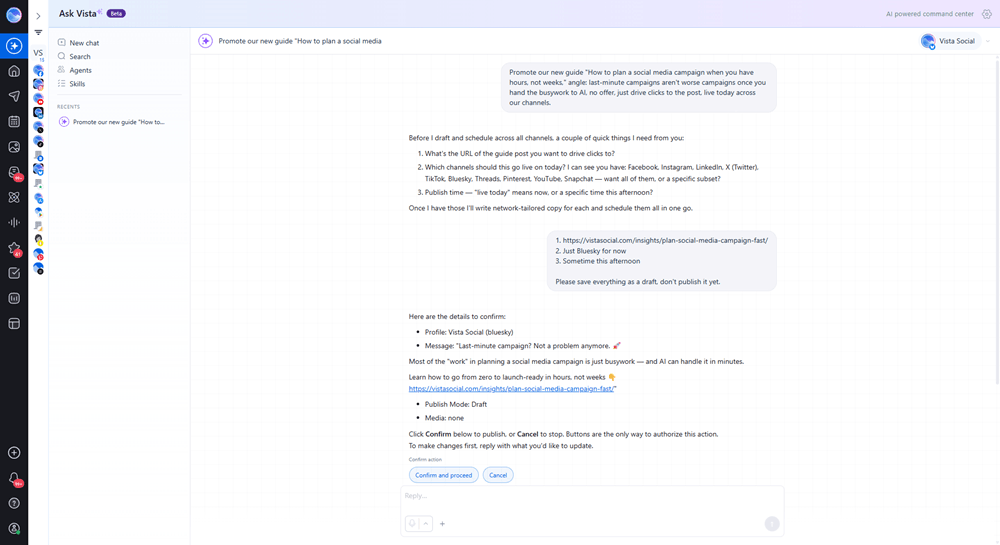The width and height of the screenshot is (1000, 545).
Task: Start a New chat
Action: [x=84, y=43]
